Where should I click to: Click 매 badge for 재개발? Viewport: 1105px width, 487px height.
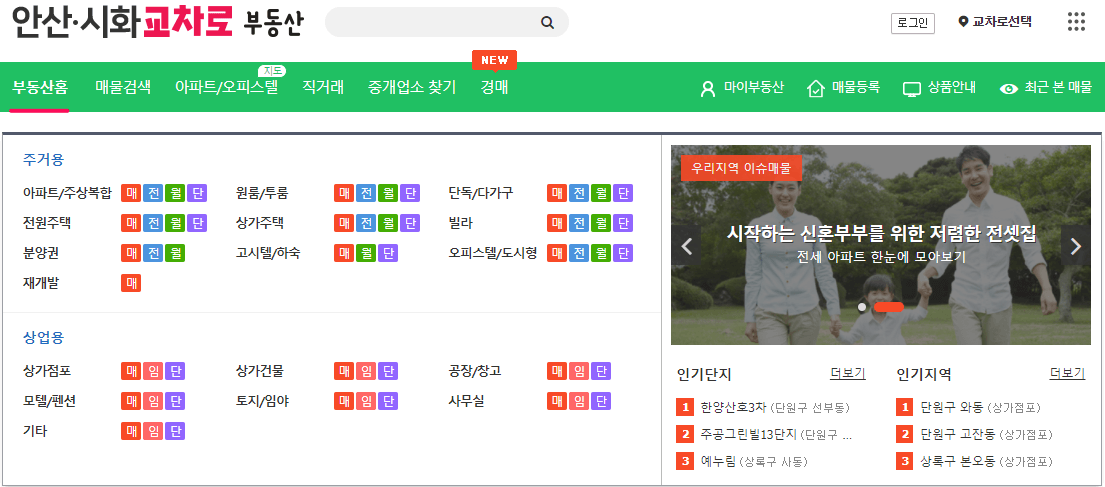[x=131, y=283]
